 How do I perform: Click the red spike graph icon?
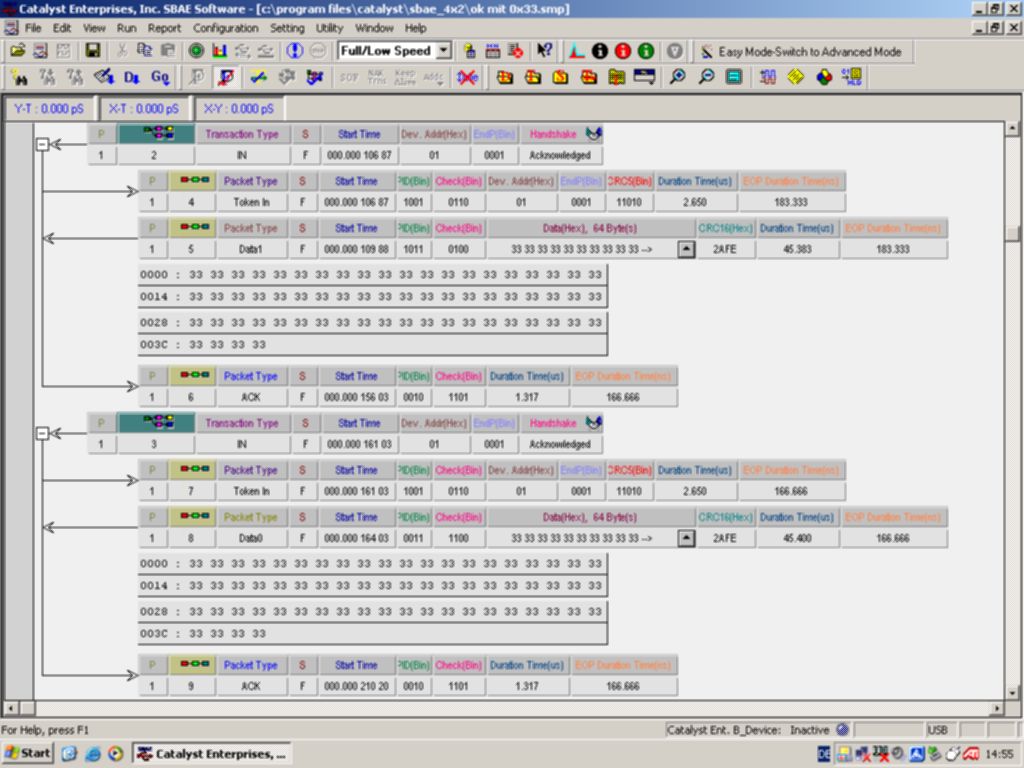[x=576, y=50]
